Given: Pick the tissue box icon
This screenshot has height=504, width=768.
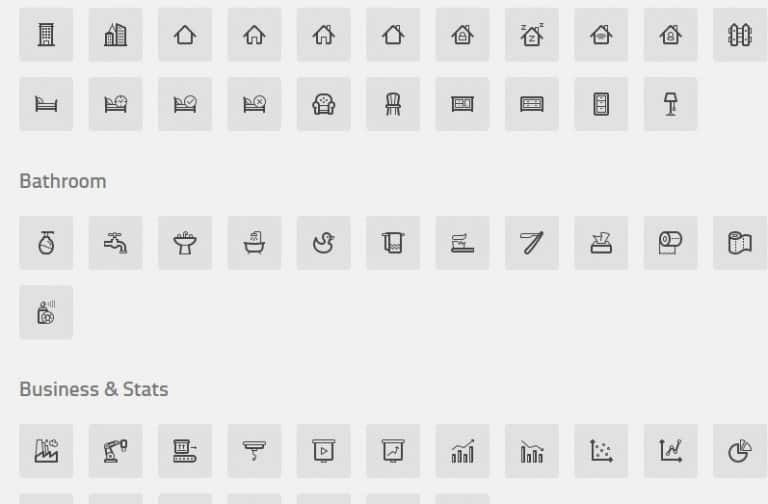Looking at the screenshot, I should (x=601, y=243).
